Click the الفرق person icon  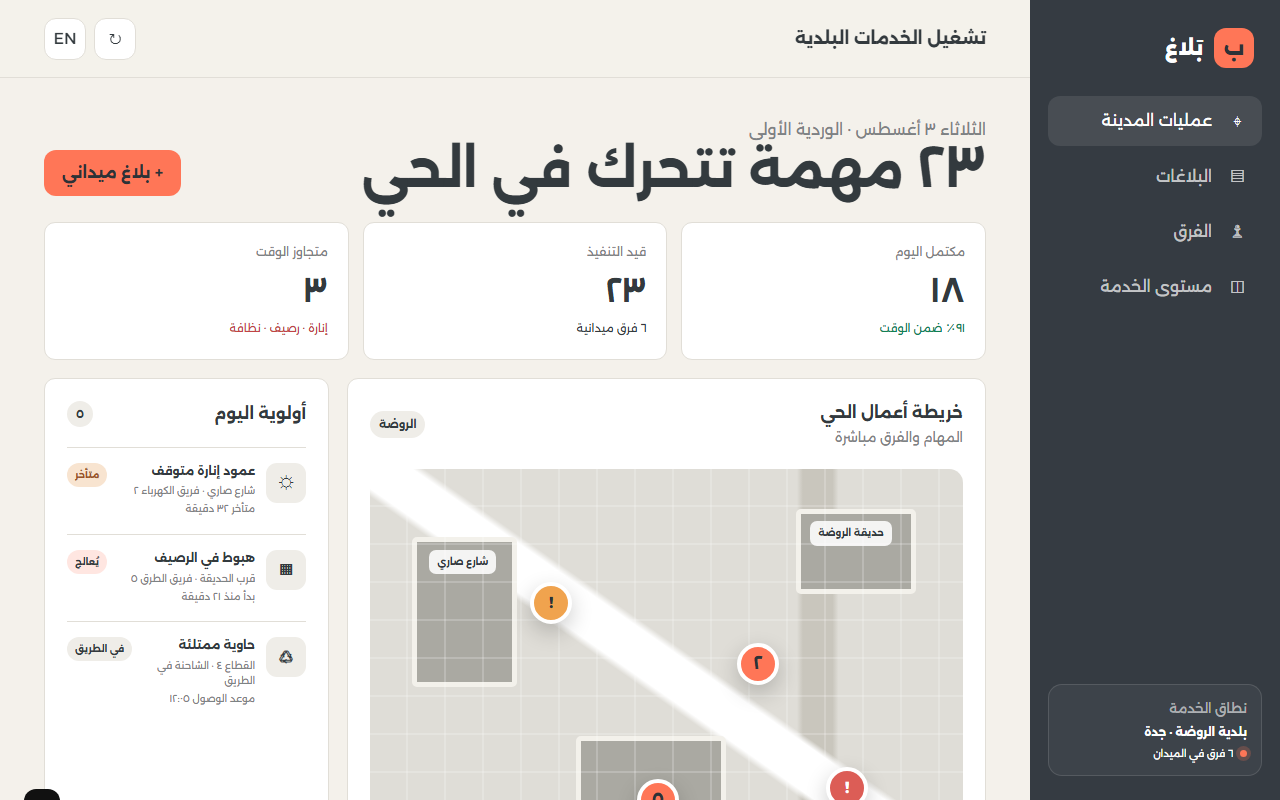(1237, 231)
